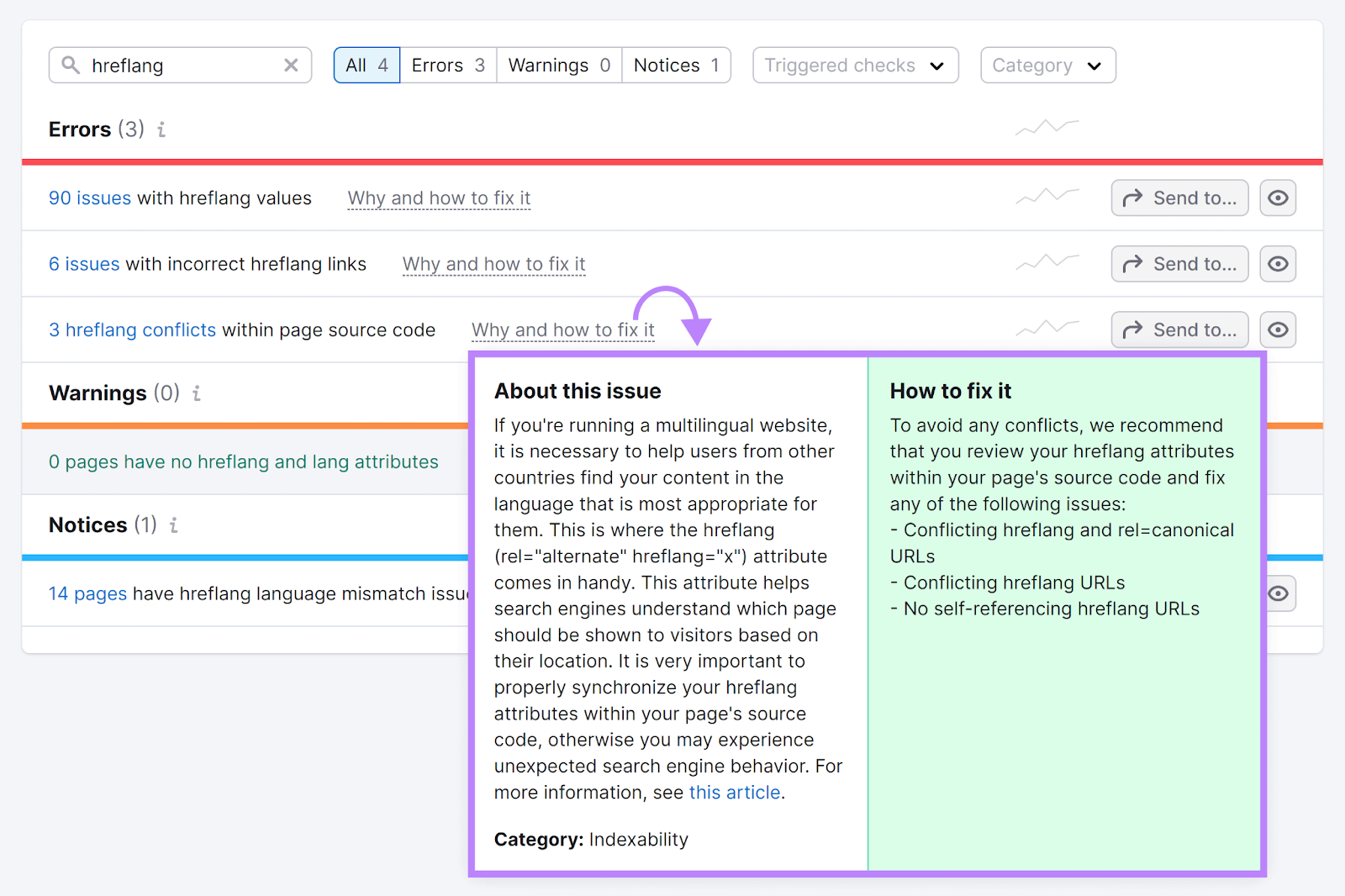
Task: Click Send to for hreflang values issue
Action: [x=1179, y=198]
